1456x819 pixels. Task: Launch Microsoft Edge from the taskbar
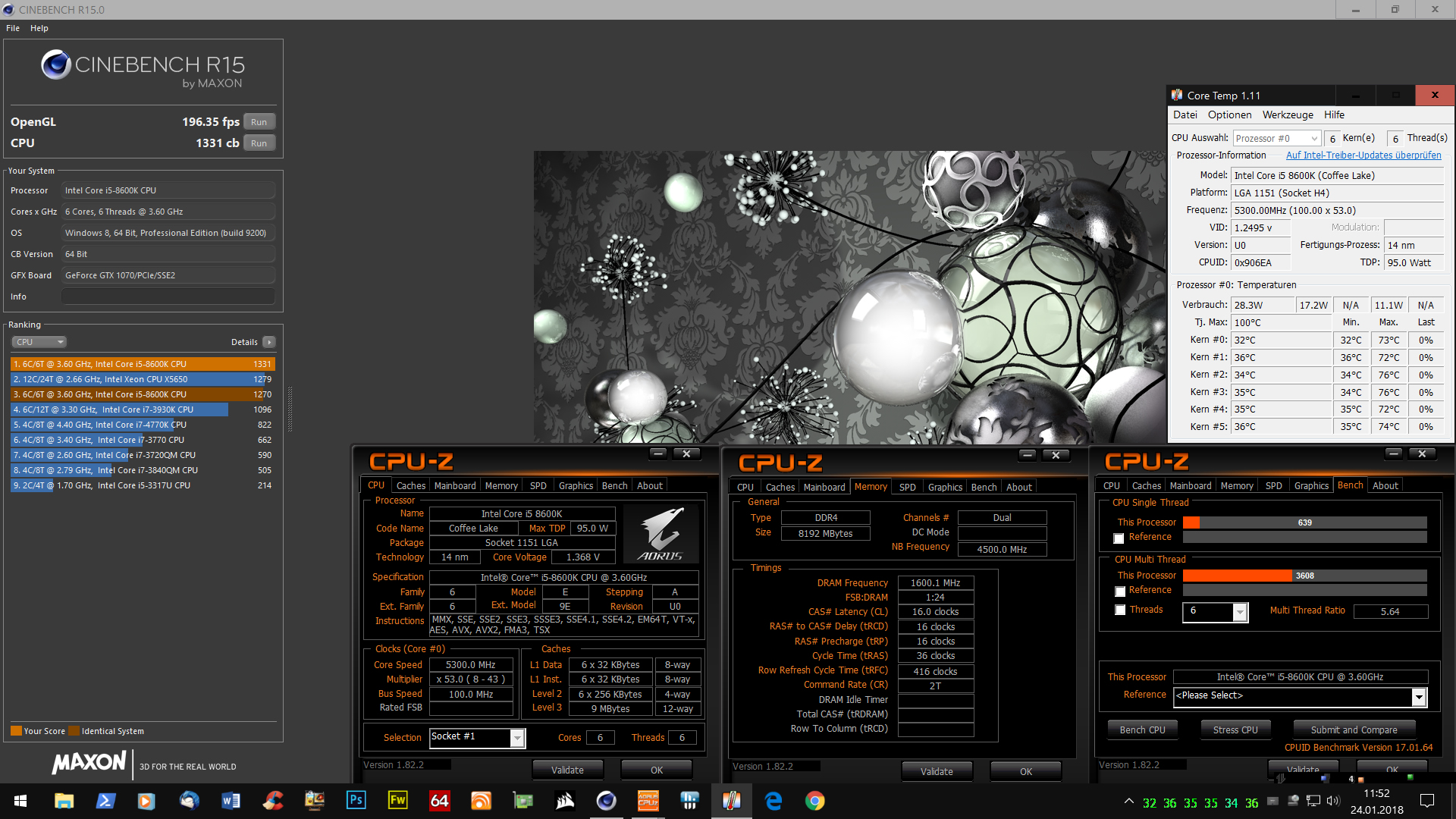coord(773,801)
